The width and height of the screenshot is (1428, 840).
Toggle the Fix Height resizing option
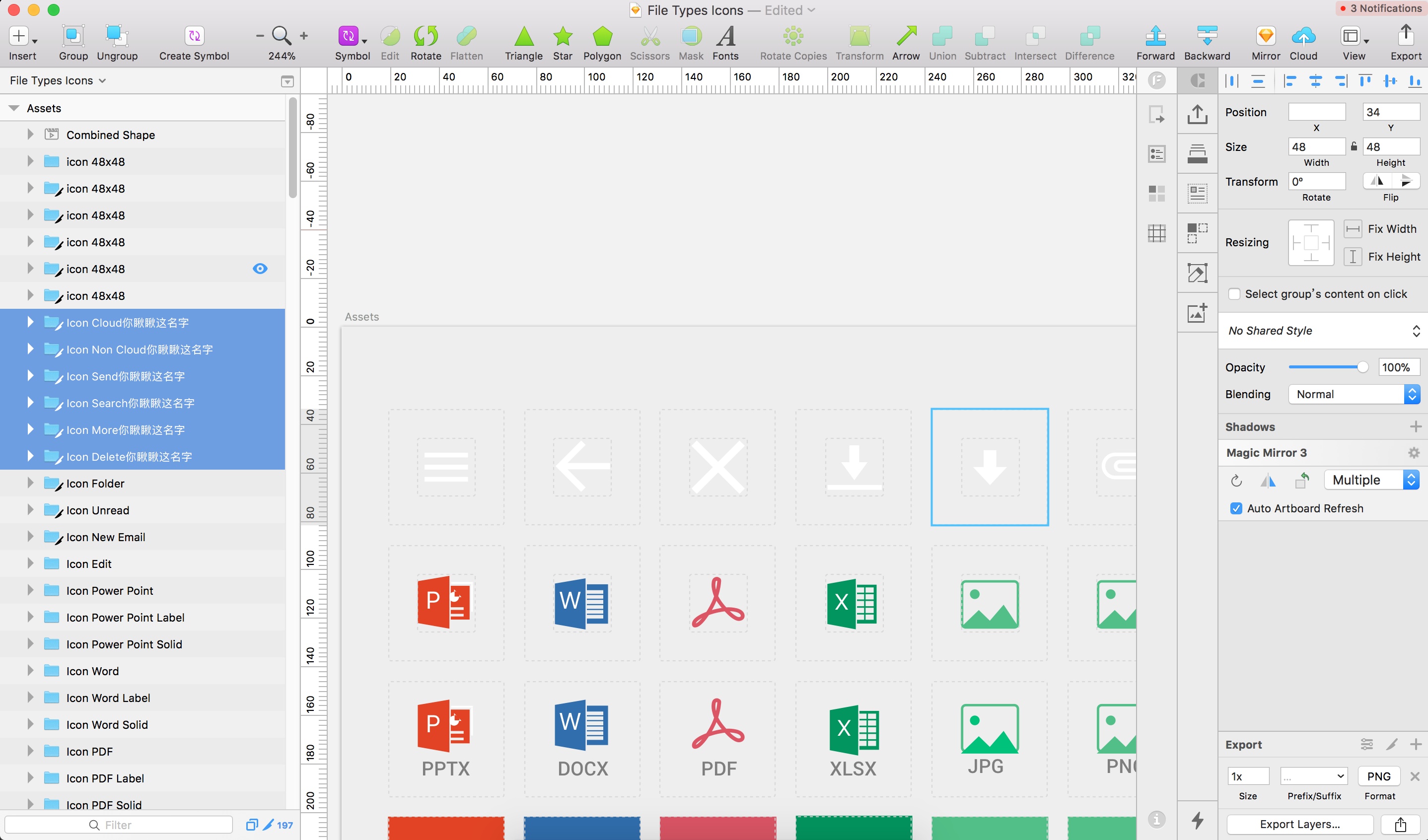pos(1353,257)
